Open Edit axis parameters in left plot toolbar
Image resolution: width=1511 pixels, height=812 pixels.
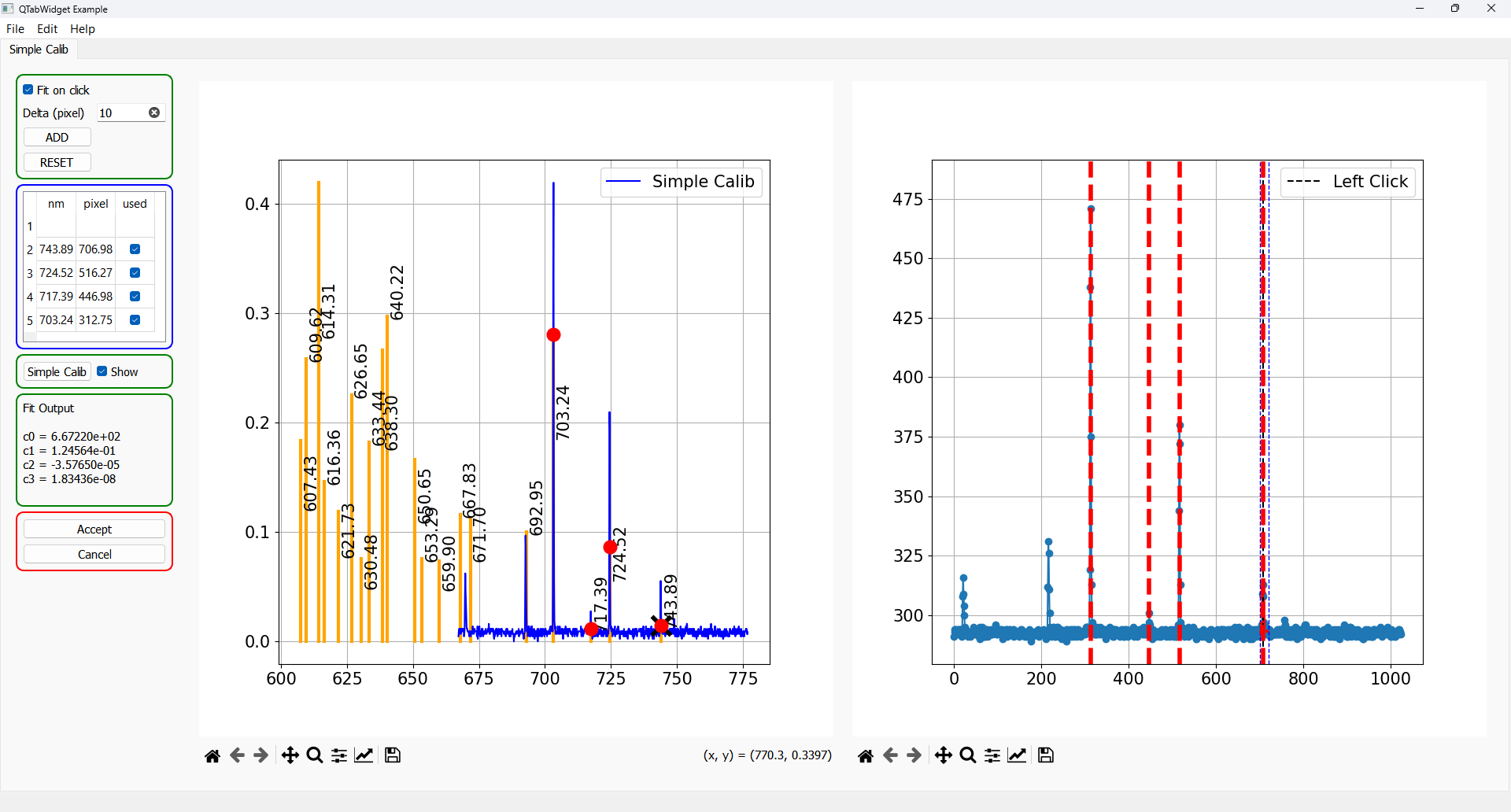[x=364, y=756]
